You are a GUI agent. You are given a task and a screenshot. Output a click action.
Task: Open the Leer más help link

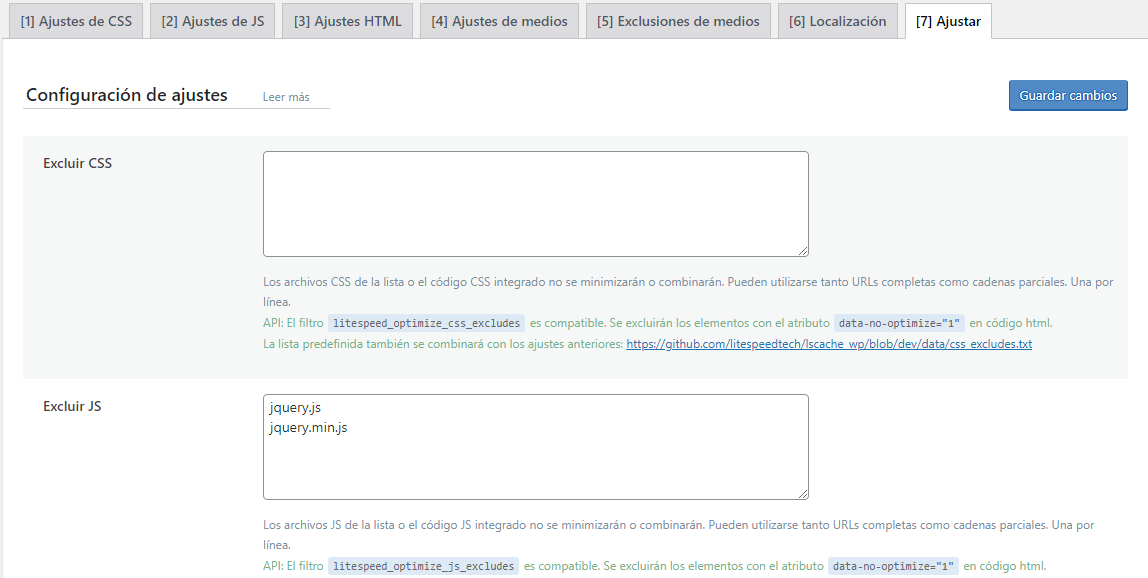coord(285,97)
